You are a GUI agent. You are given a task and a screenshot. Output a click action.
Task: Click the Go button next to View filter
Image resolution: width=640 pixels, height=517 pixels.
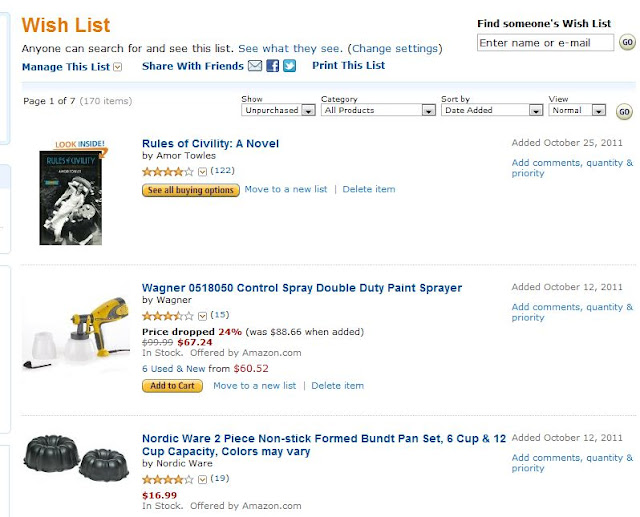click(x=624, y=110)
